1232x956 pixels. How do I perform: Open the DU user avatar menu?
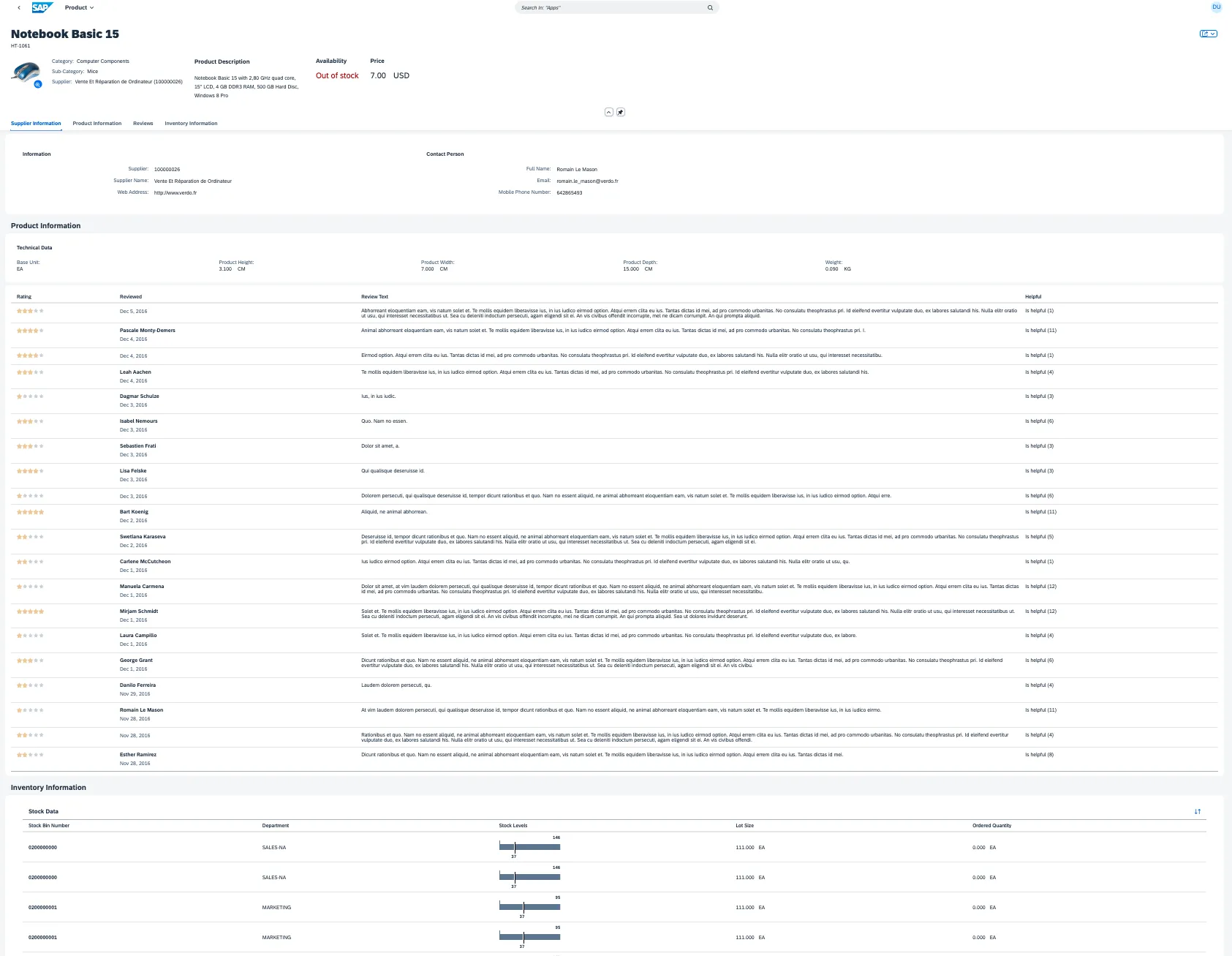1217,7
